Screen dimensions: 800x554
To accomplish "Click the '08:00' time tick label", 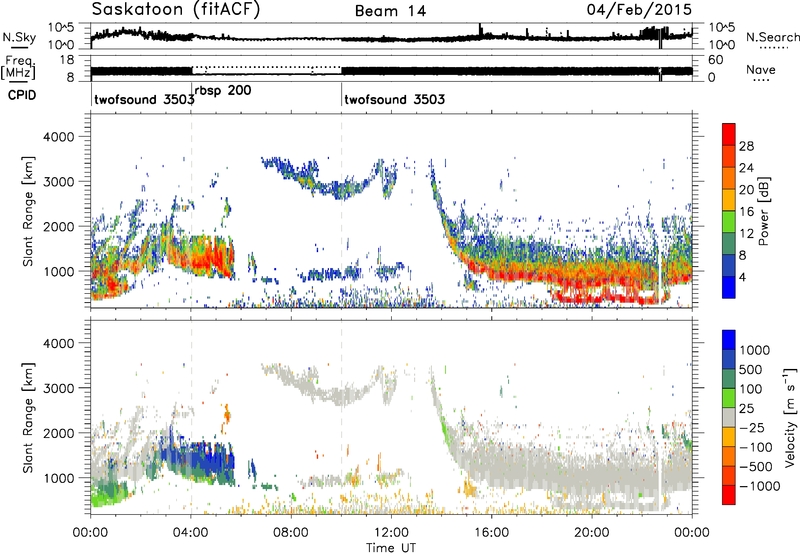I will 291,533.
